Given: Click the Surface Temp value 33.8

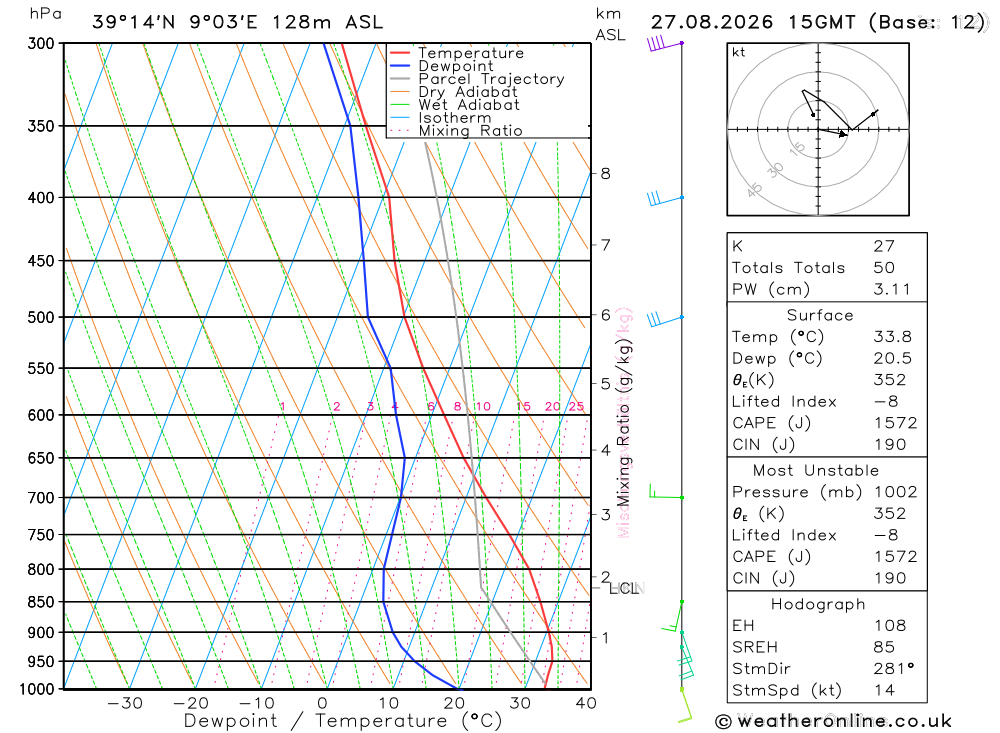Looking at the screenshot, I should point(892,337).
